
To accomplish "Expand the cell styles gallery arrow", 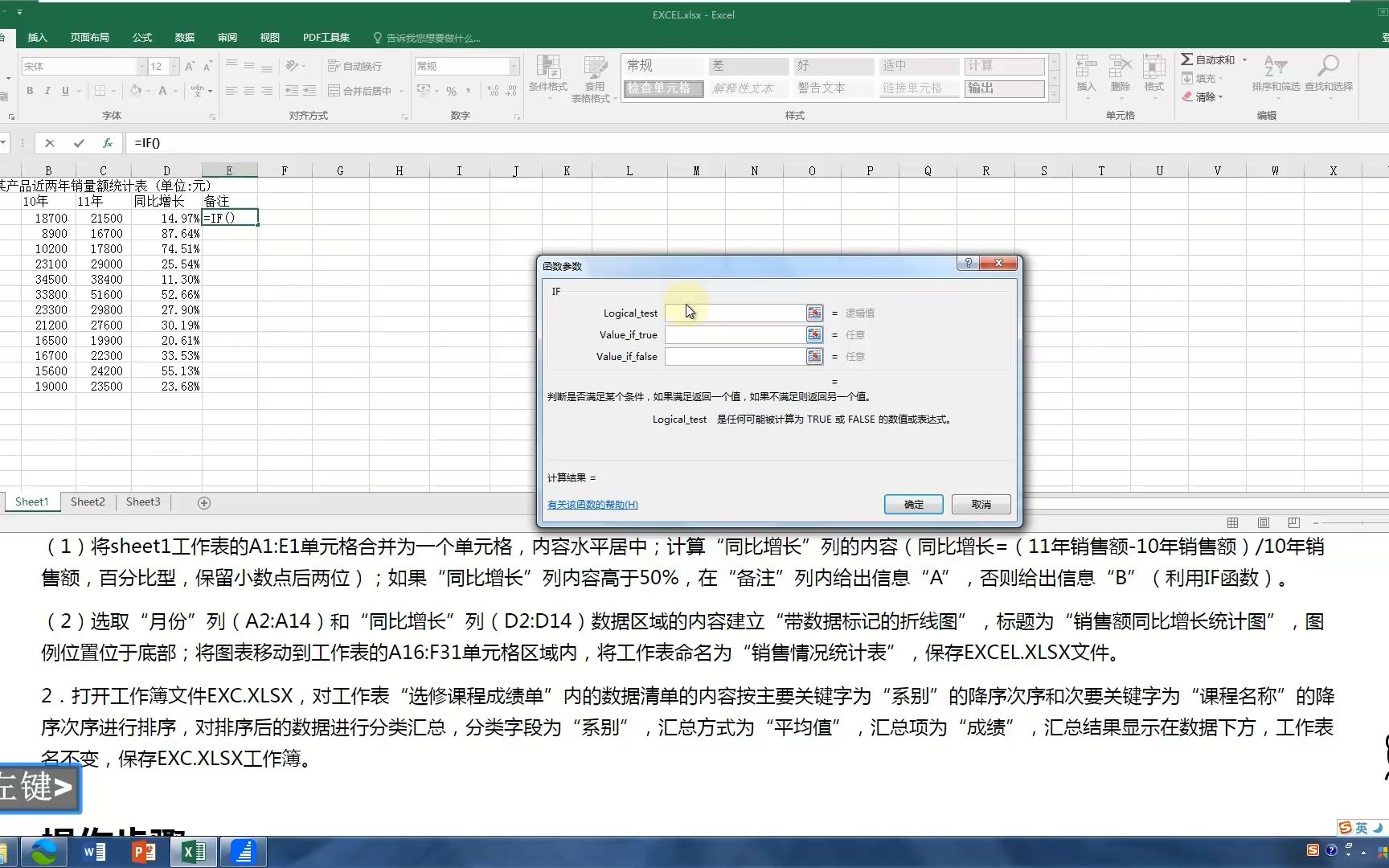I will coord(1055,96).
